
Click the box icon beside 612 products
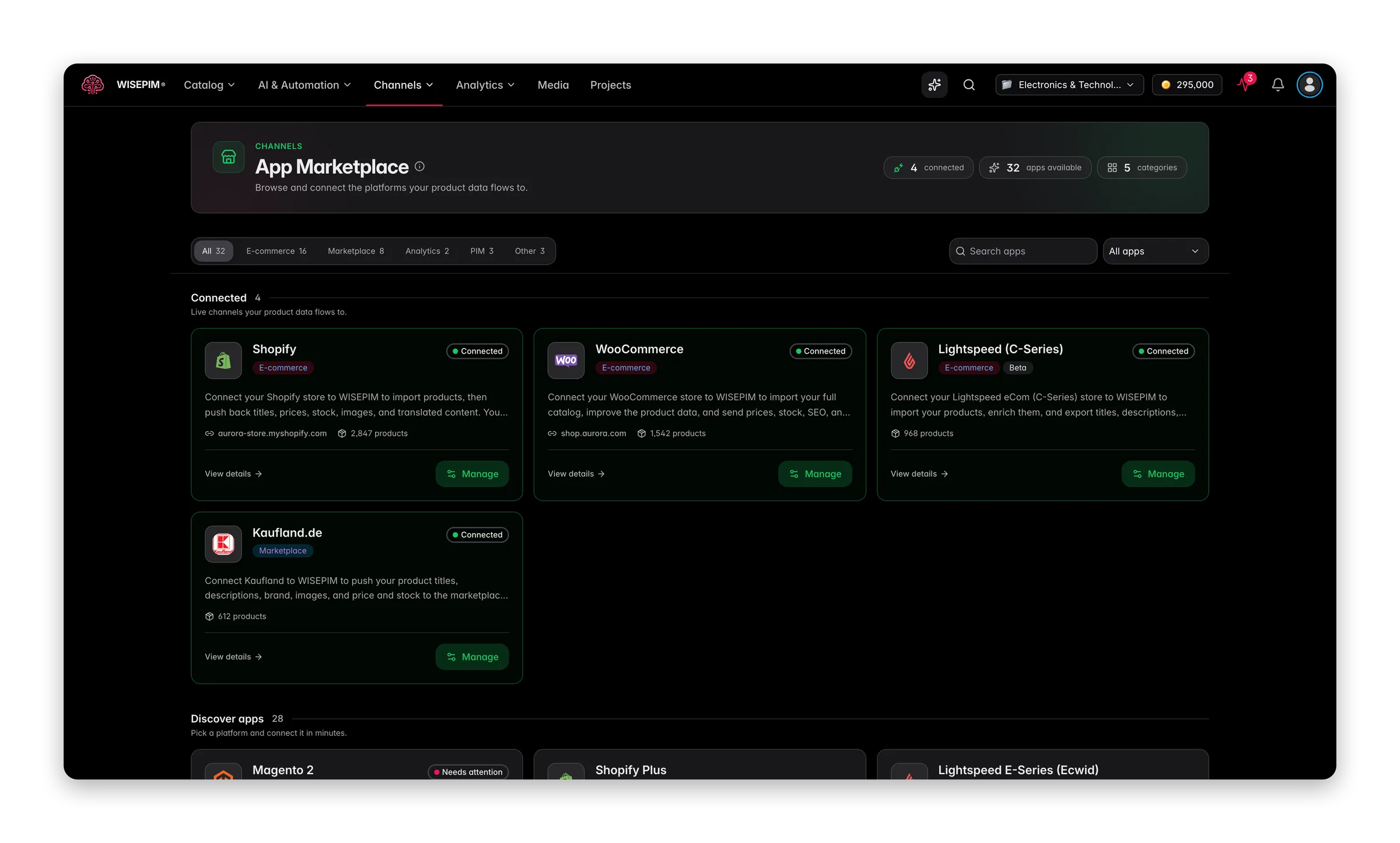click(x=209, y=616)
